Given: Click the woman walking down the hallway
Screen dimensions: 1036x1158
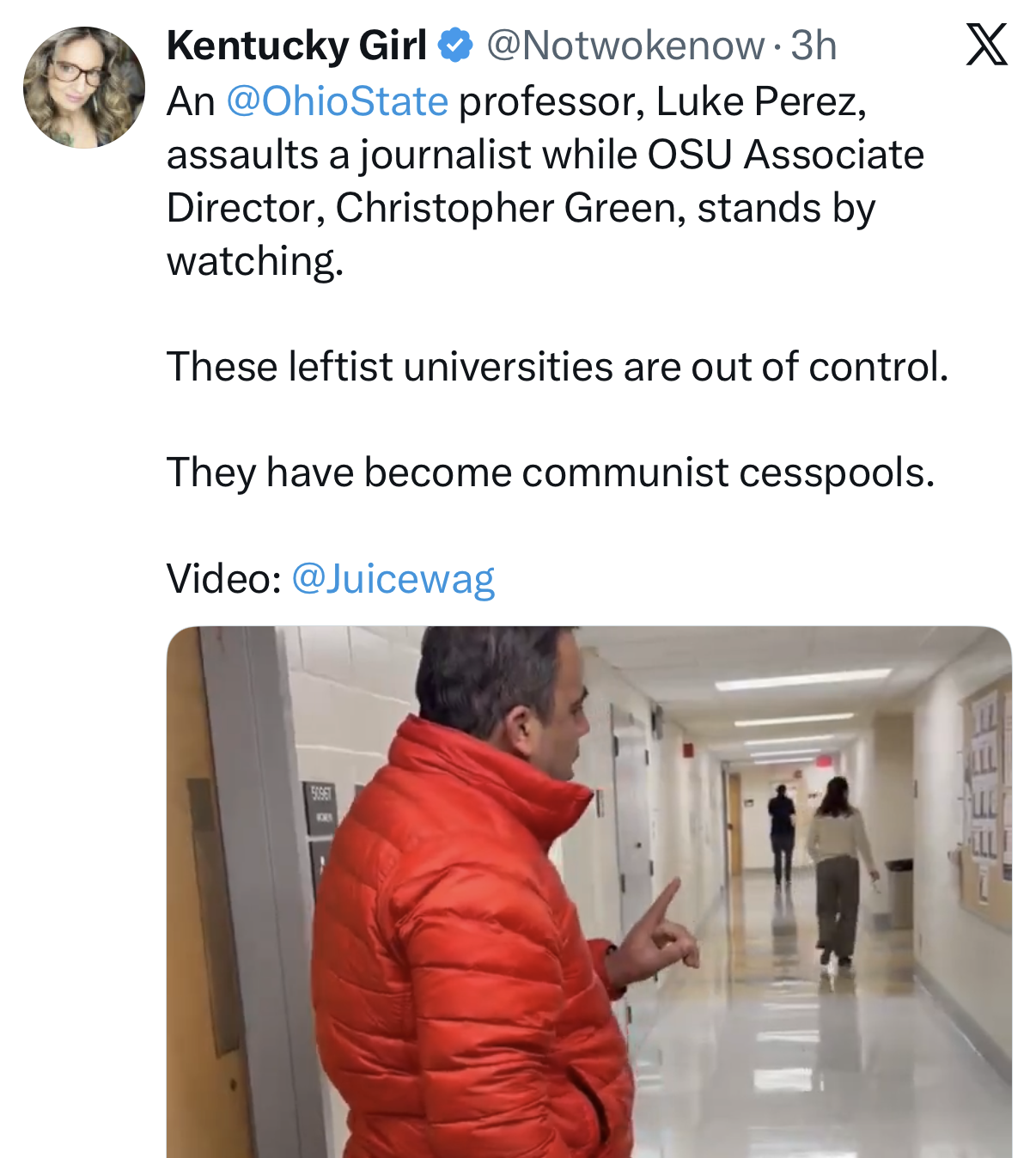Looking at the screenshot, I should [x=836, y=868].
